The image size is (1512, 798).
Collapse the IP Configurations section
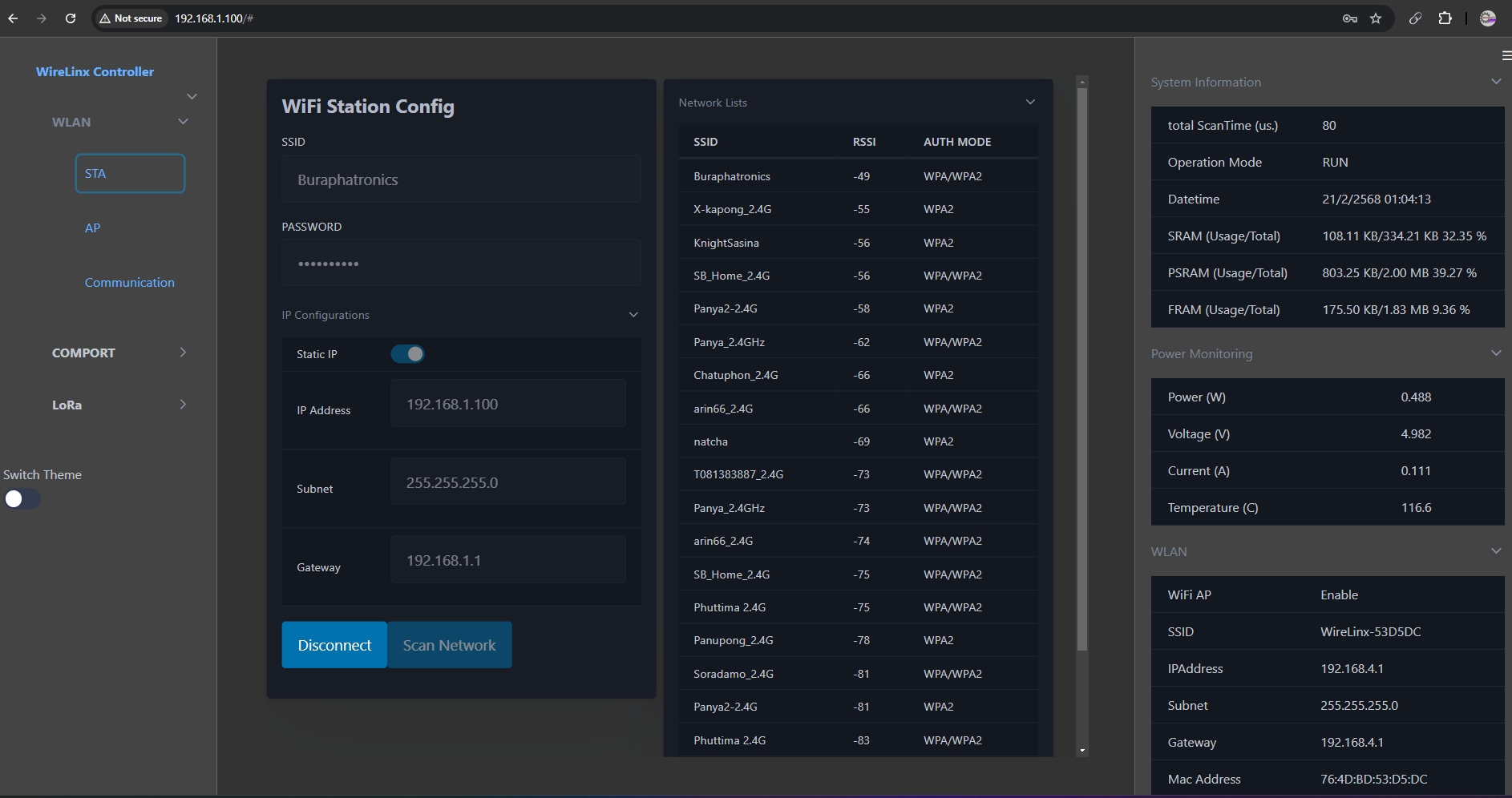(633, 315)
